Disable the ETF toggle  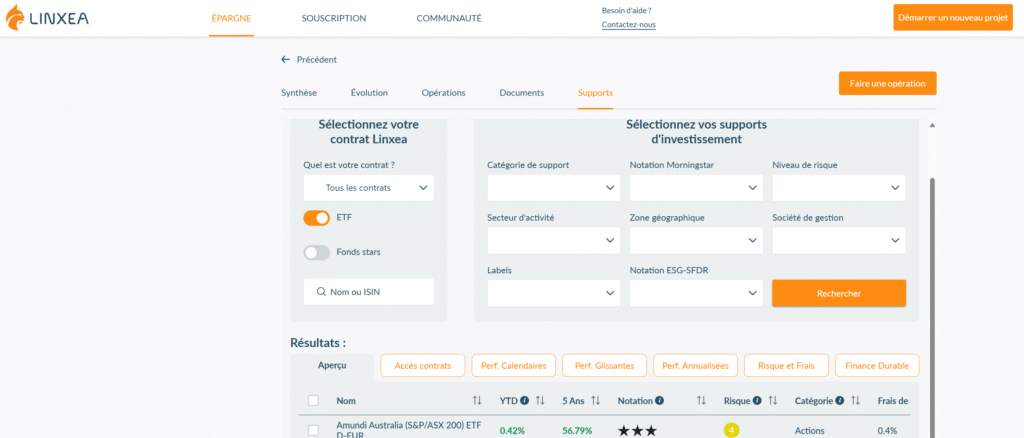(316, 218)
